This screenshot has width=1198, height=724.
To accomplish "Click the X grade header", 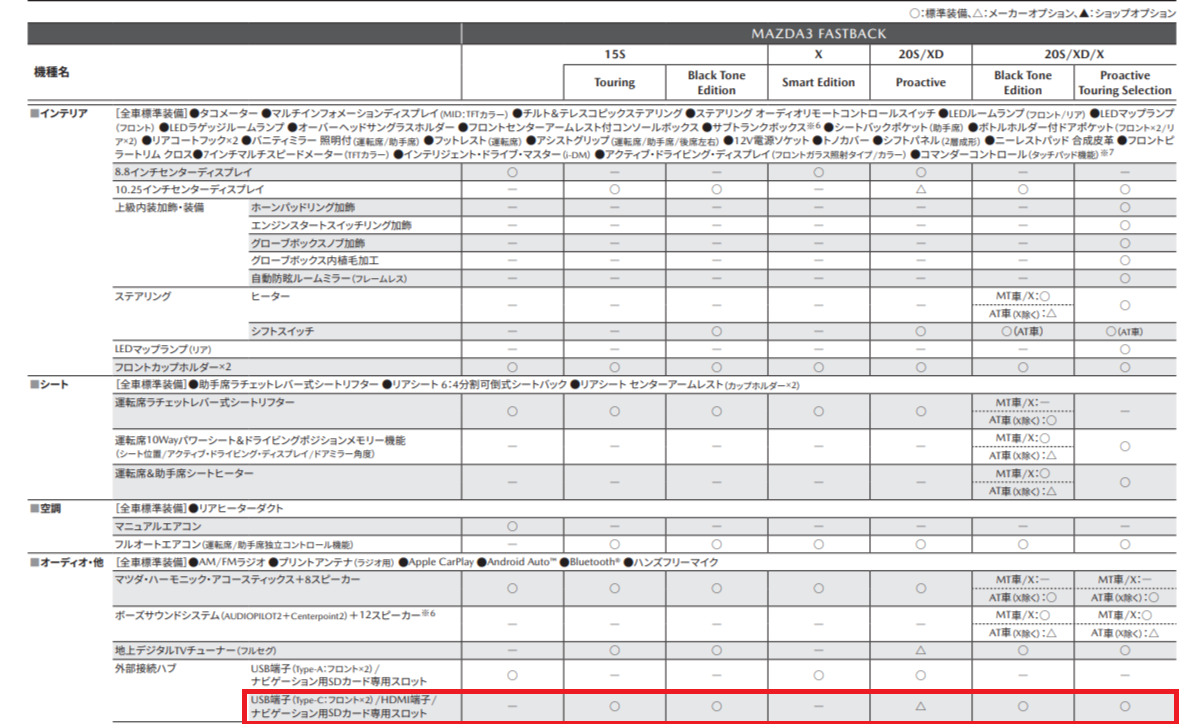I will pyautogui.click(x=818, y=54).
